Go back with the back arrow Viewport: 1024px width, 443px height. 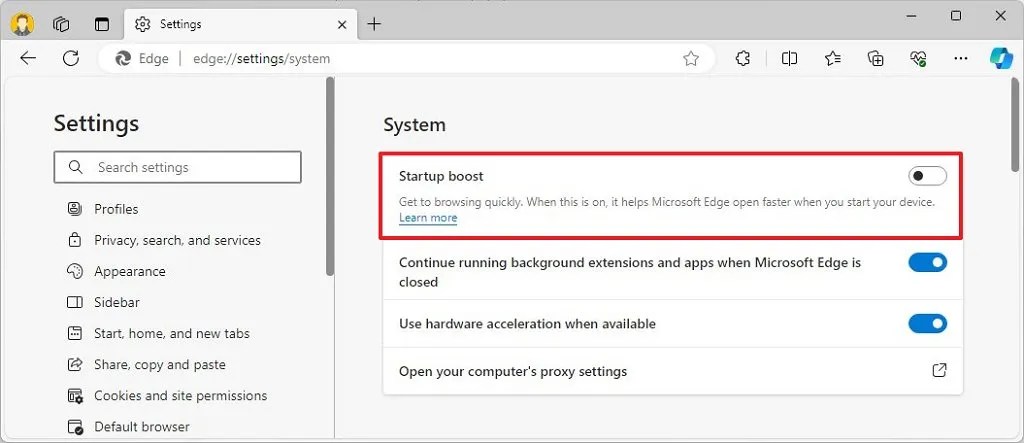tap(28, 58)
